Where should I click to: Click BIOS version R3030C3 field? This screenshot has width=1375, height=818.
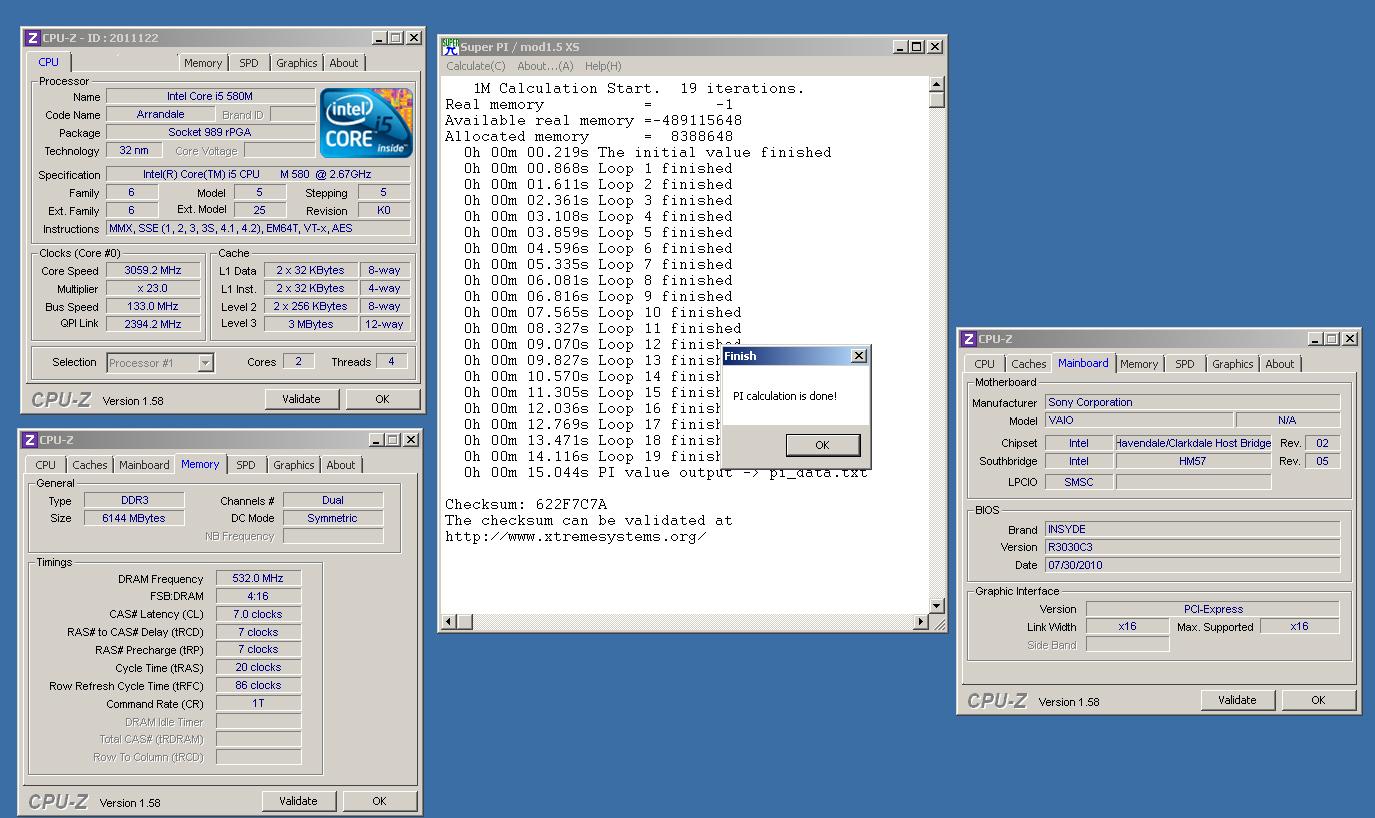coord(1192,547)
